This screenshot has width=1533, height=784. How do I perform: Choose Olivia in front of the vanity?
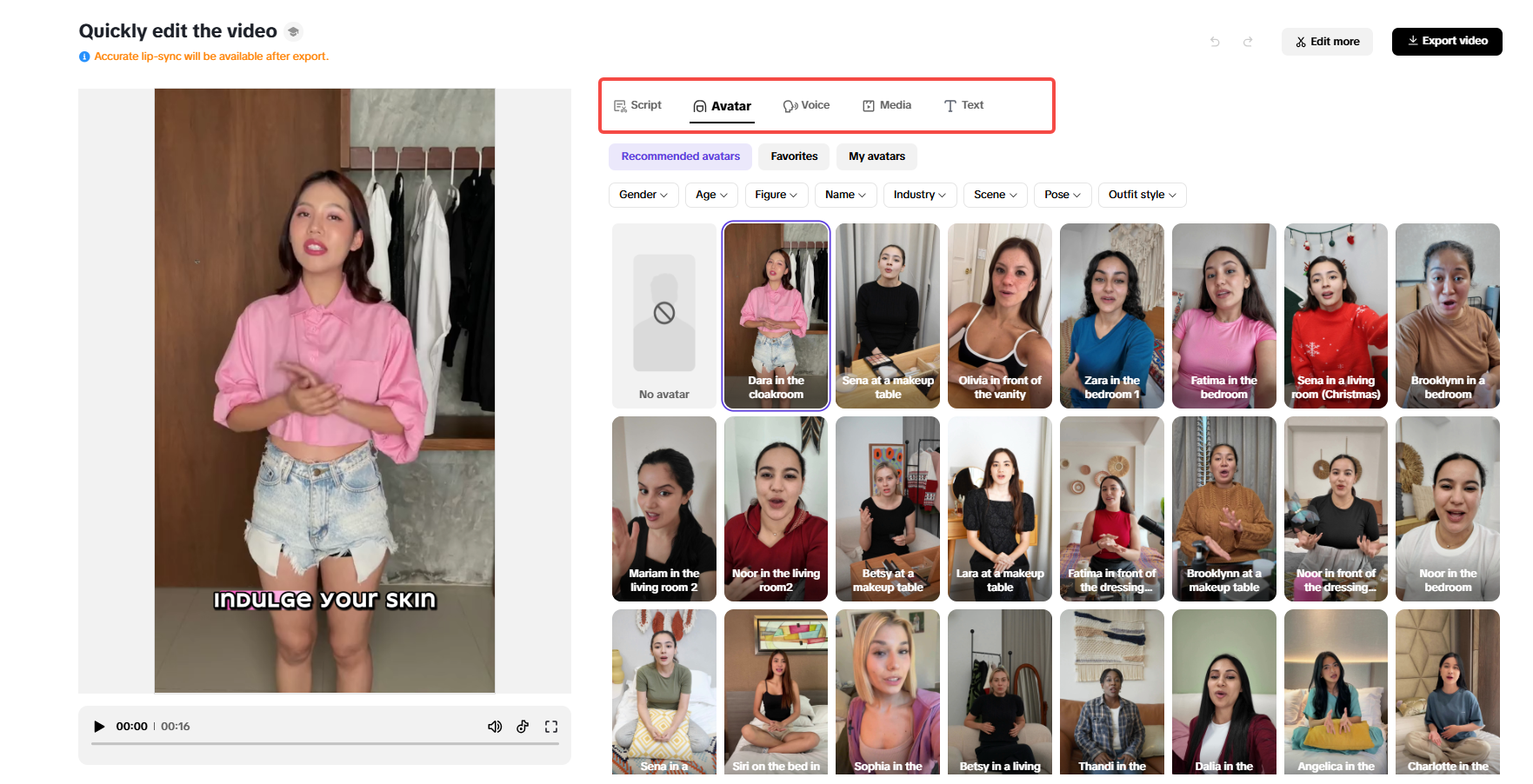click(x=1000, y=316)
